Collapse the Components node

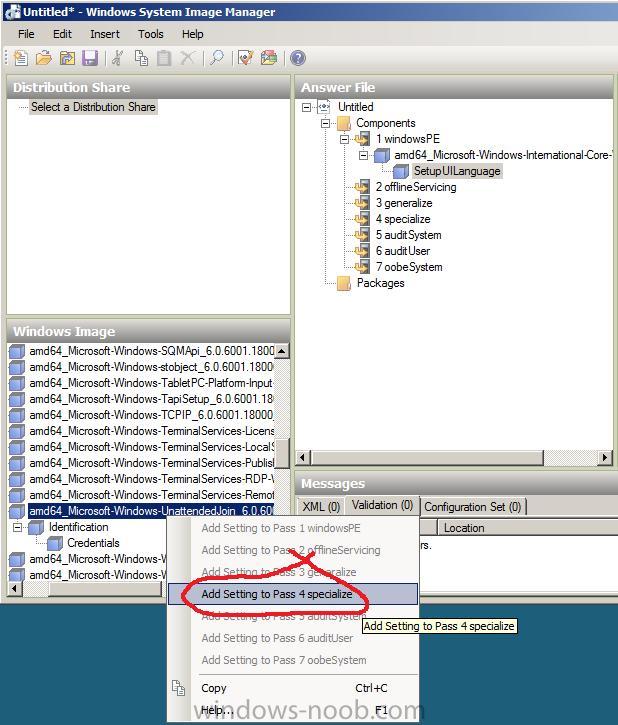tap(325, 123)
